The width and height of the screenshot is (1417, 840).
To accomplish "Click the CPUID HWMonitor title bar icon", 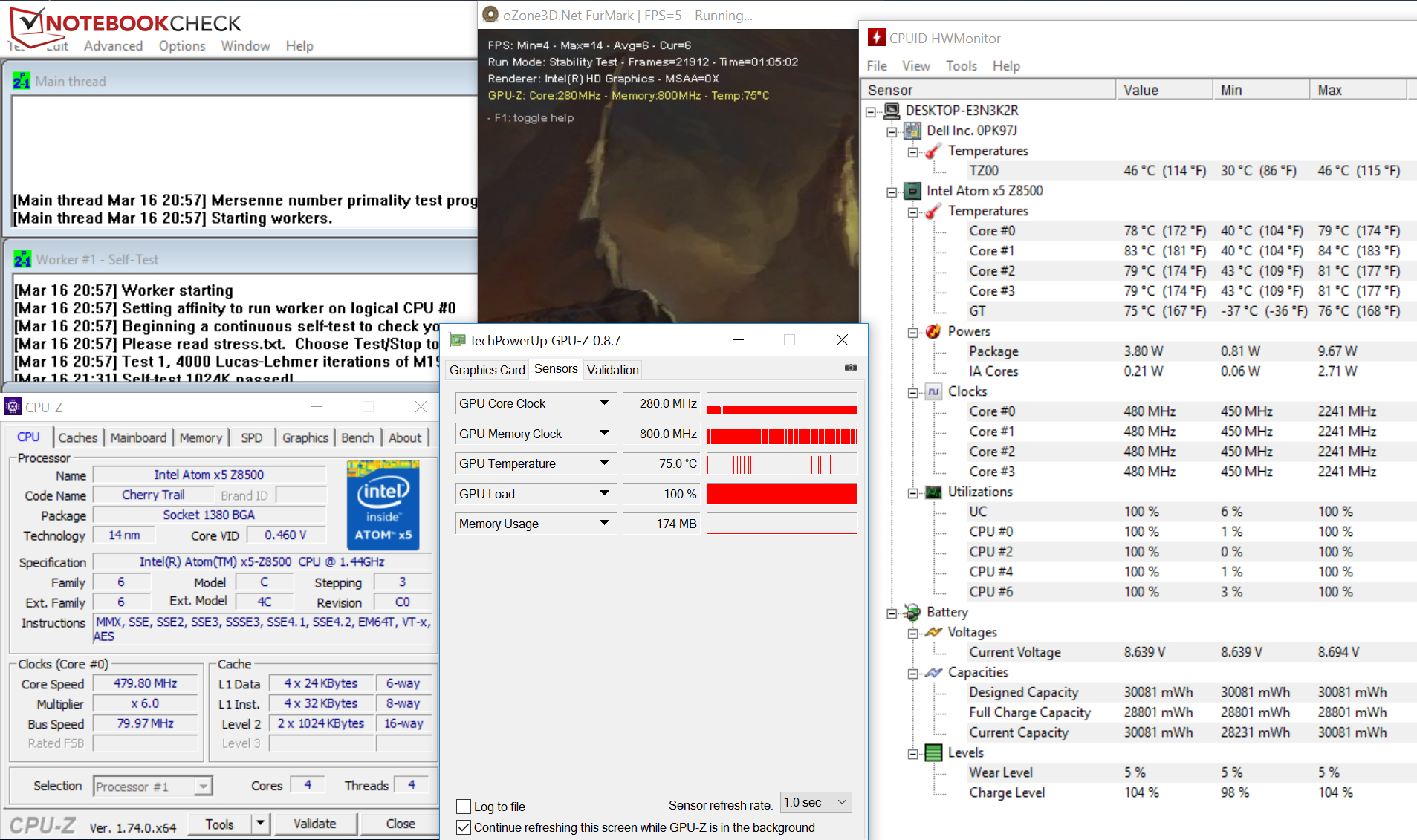I will pyautogui.click(x=877, y=38).
